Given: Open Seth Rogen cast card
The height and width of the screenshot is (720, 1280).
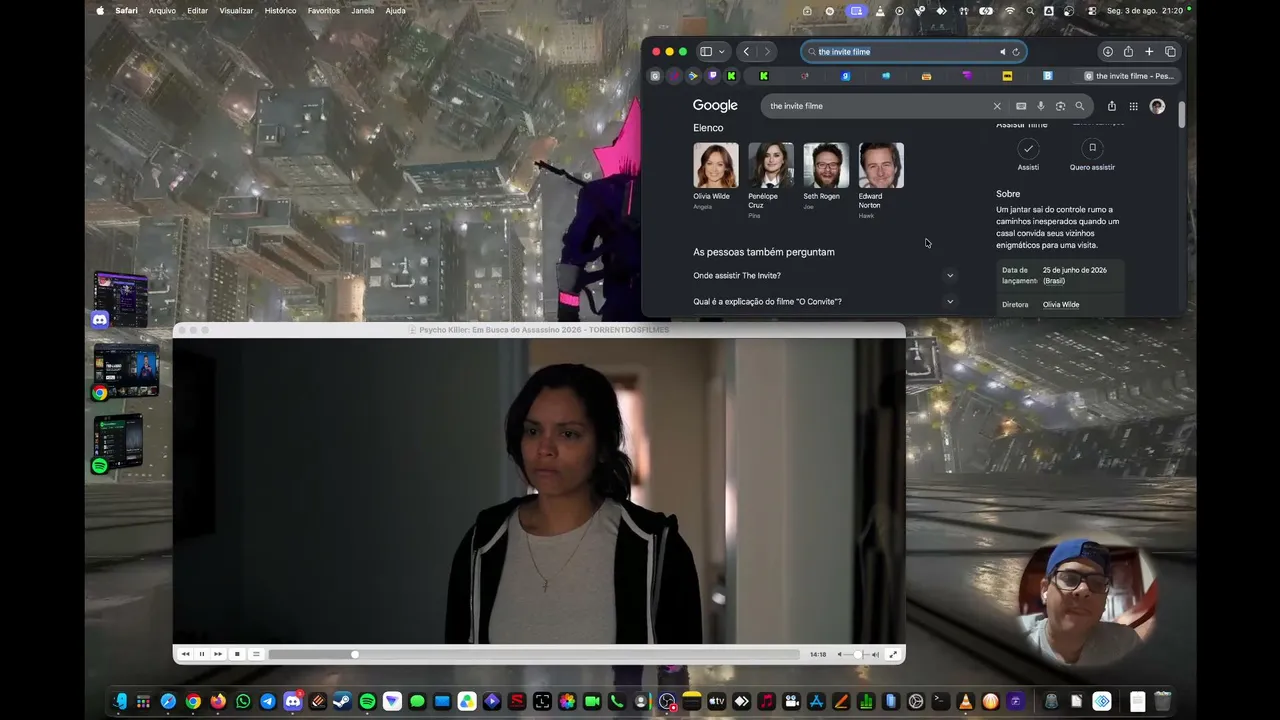Looking at the screenshot, I should click(x=826, y=176).
